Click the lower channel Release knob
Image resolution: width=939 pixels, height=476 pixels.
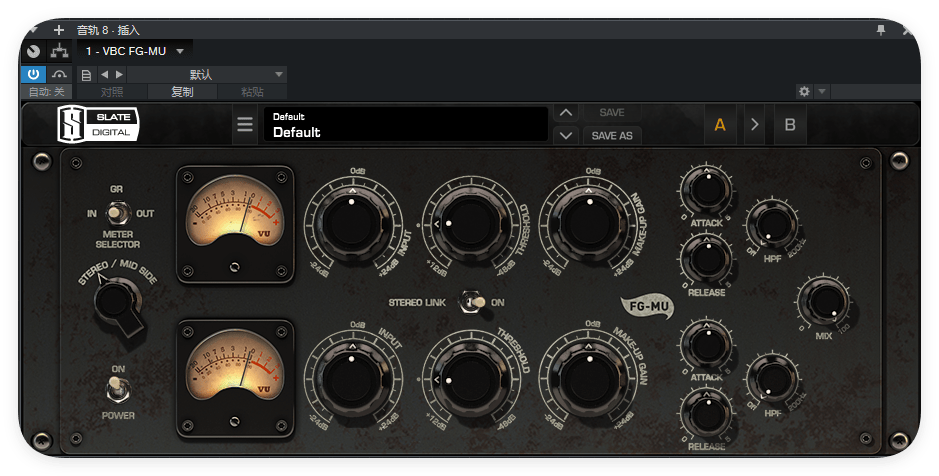(x=706, y=414)
